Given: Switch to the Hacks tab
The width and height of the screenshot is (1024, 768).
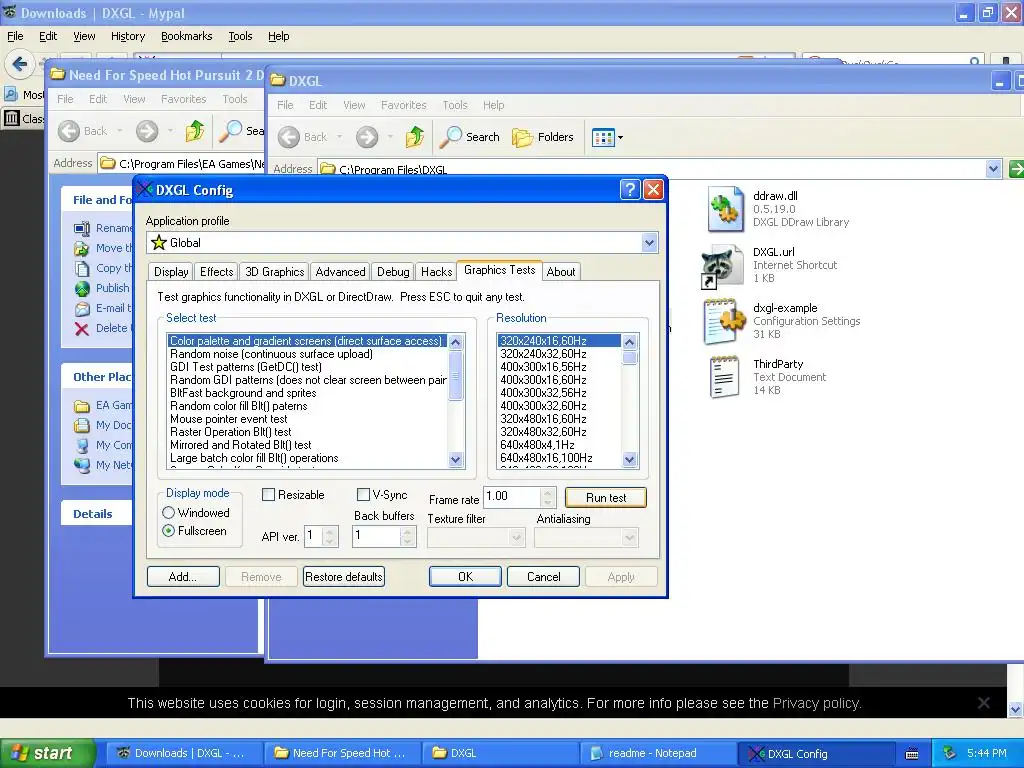Looking at the screenshot, I should (x=436, y=272).
